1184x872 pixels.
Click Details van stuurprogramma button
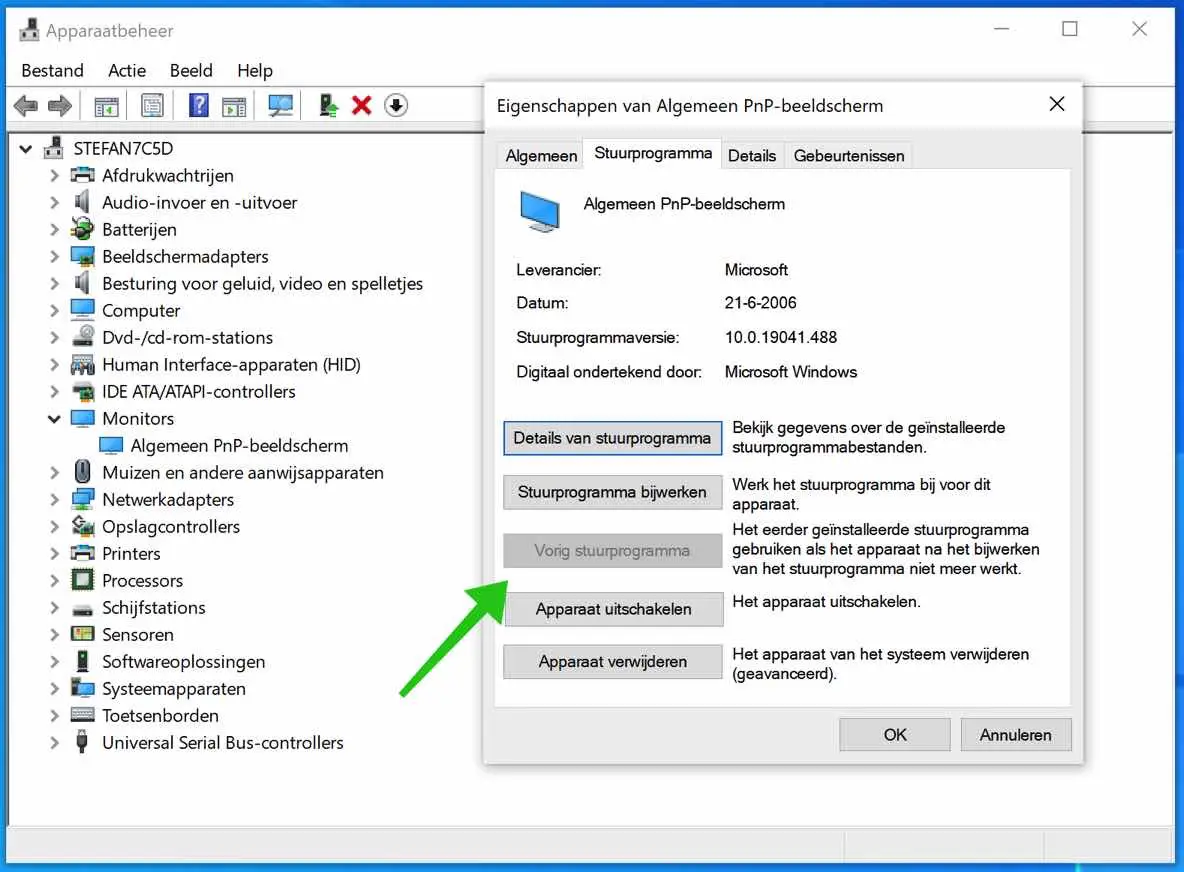pyautogui.click(x=612, y=438)
